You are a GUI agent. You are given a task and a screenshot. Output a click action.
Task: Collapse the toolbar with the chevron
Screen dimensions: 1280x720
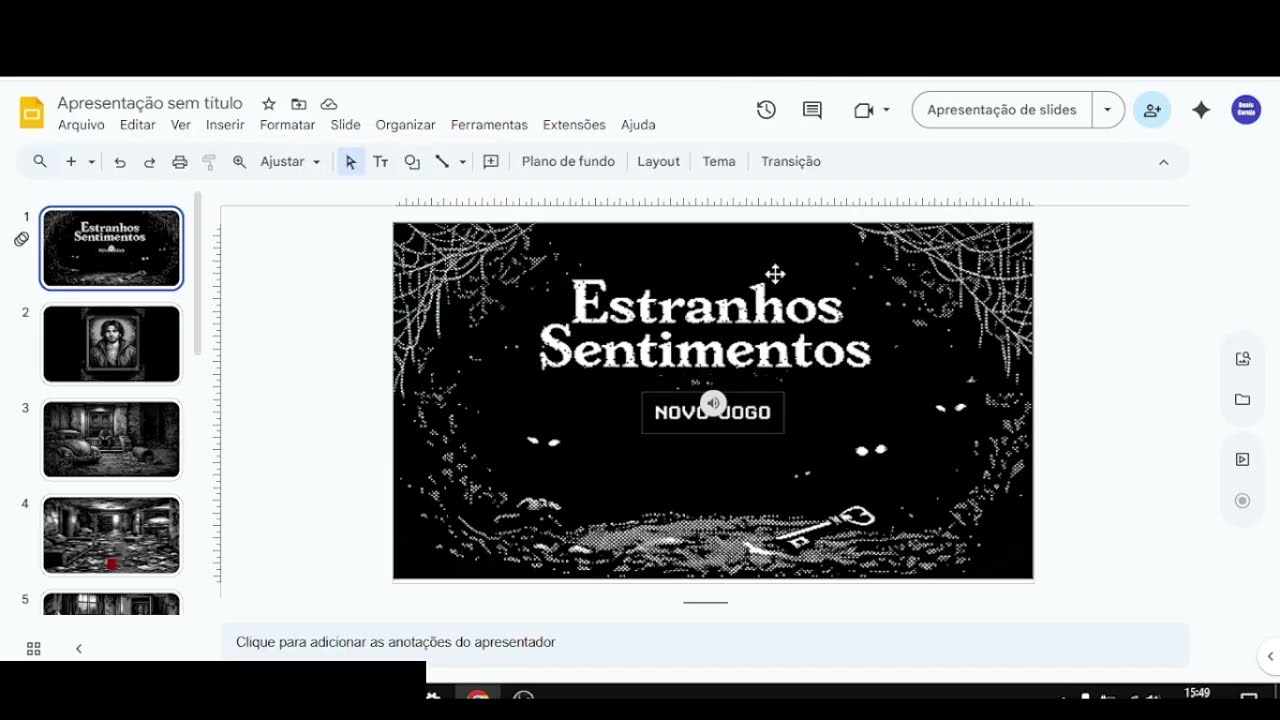pyautogui.click(x=1163, y=161)
